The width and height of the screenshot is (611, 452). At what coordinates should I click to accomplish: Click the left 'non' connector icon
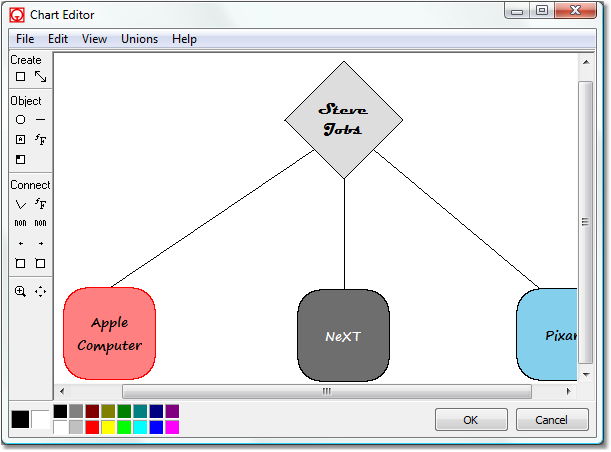click(21, 223)
